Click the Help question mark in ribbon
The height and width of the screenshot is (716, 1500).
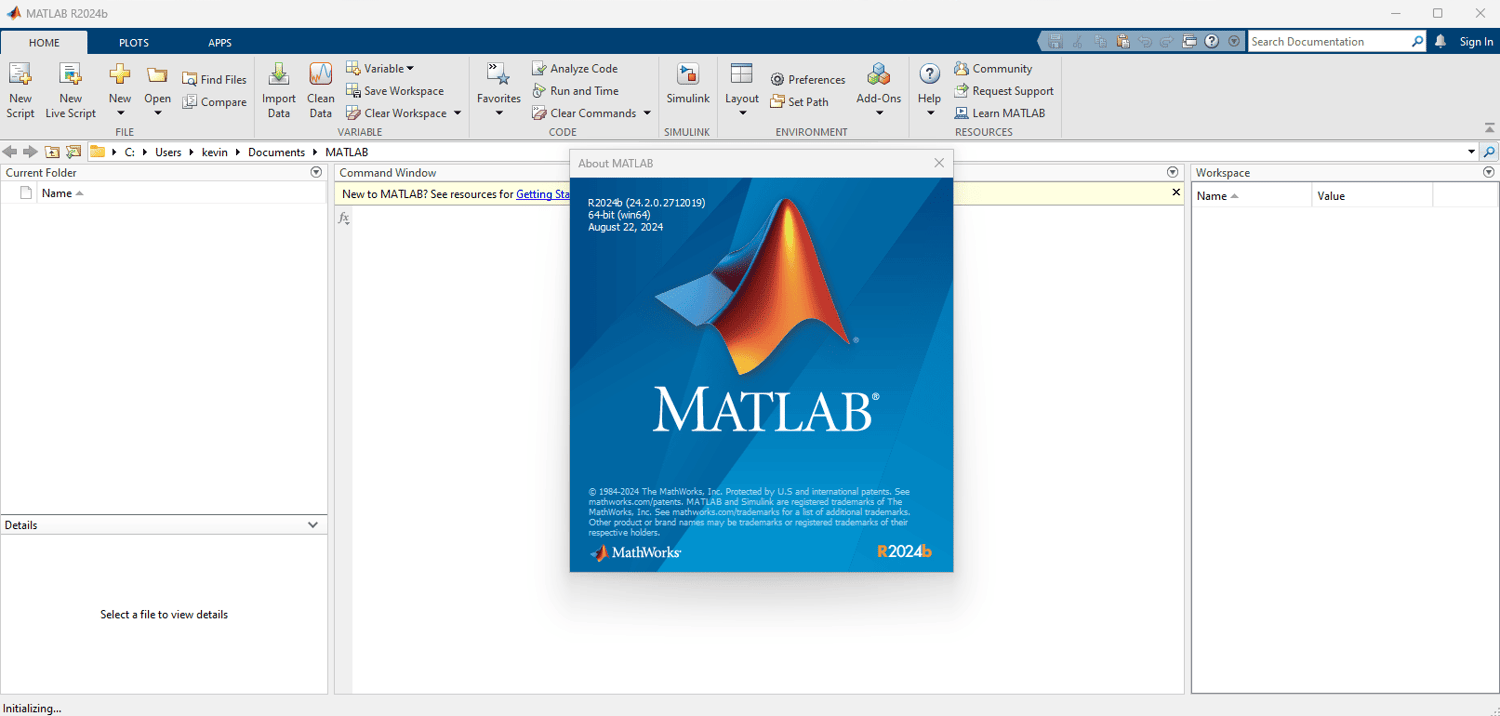point(930,74)
